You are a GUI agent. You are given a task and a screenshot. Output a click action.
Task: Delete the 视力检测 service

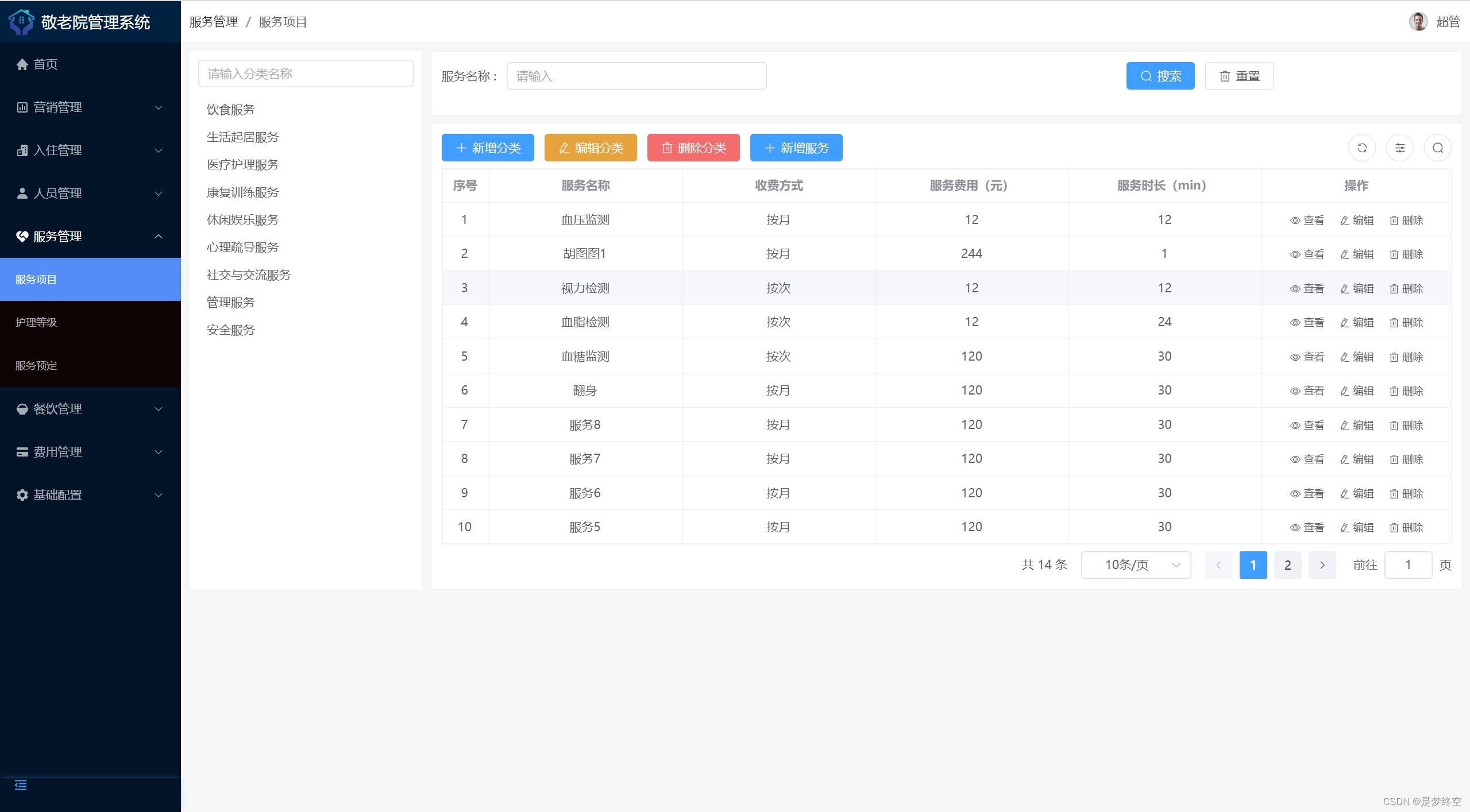pos(1406,289)
